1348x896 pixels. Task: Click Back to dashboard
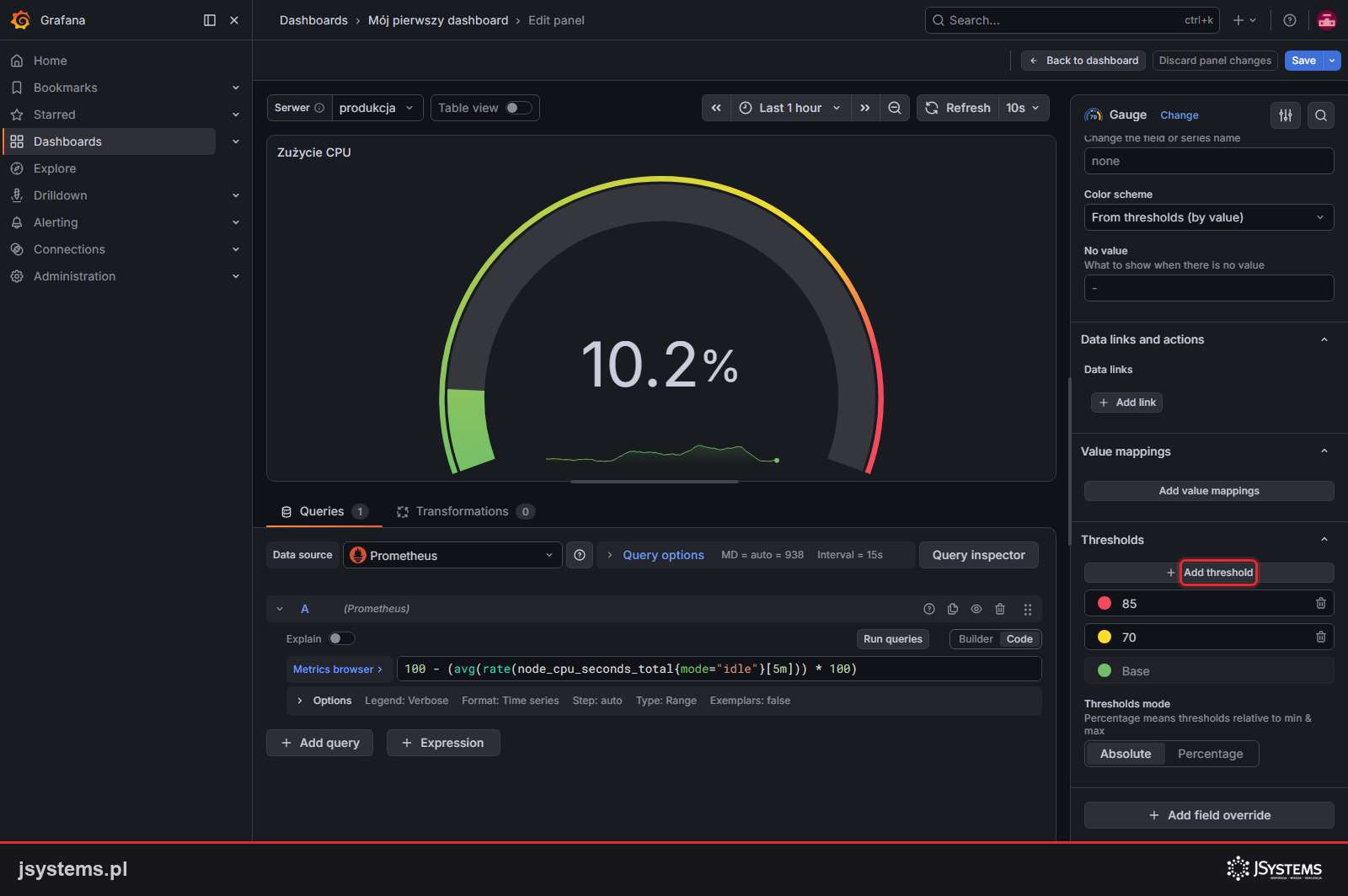pyautogui.click(x=1083, y=61)
